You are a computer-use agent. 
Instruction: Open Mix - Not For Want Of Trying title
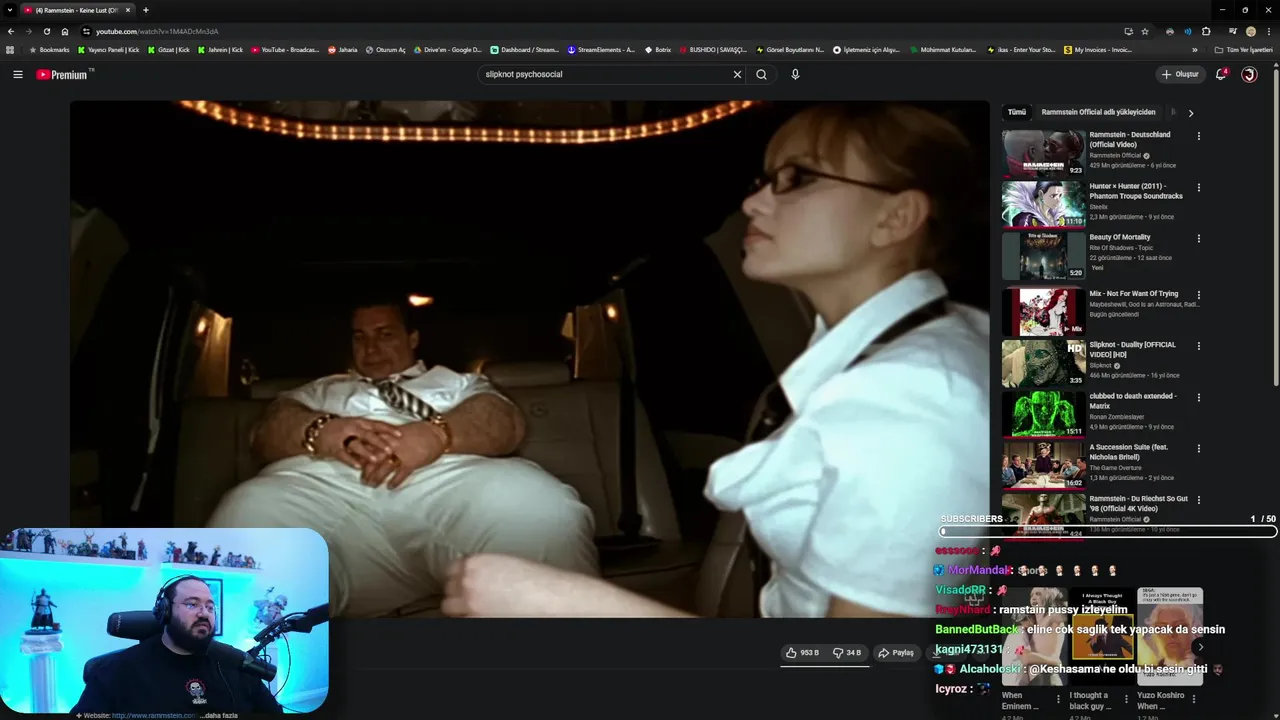pyautogui.click(x=1134, y=294)
